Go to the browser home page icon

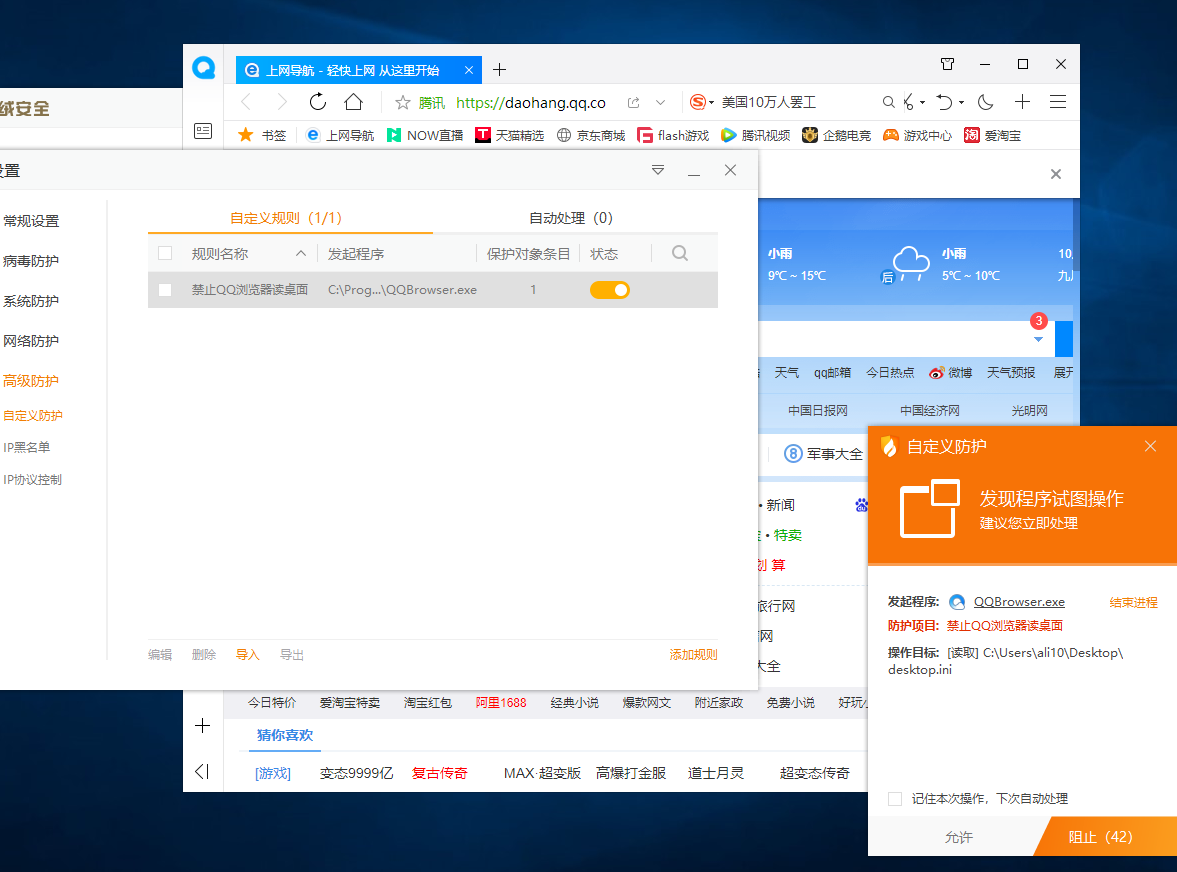click(x=354, y=102)
